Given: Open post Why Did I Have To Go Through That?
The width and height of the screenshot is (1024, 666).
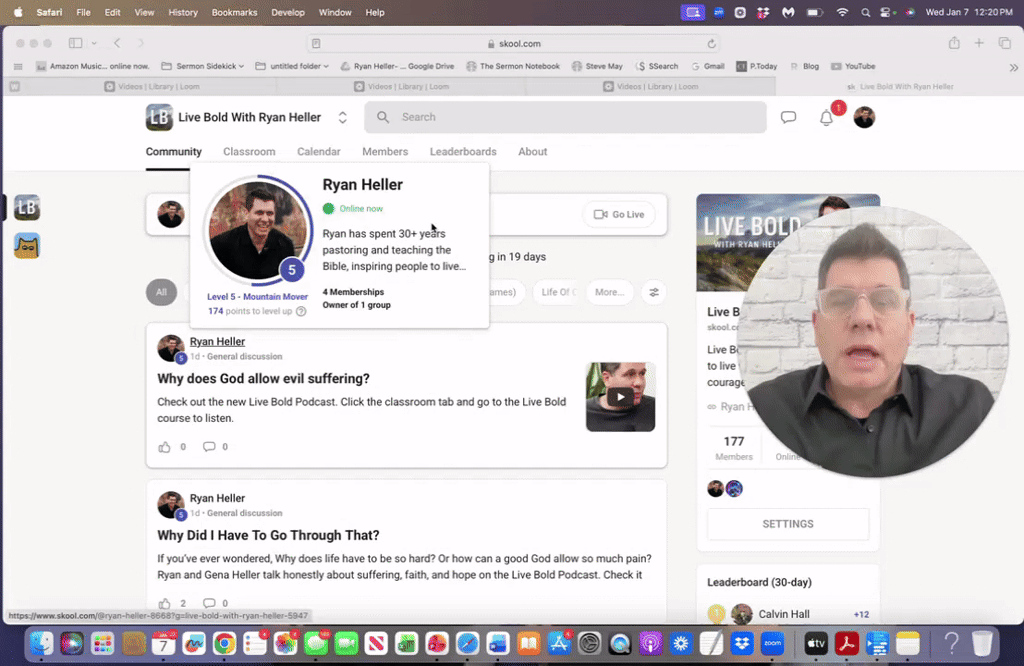Looking at the screenshot, I should coord(268,535).
